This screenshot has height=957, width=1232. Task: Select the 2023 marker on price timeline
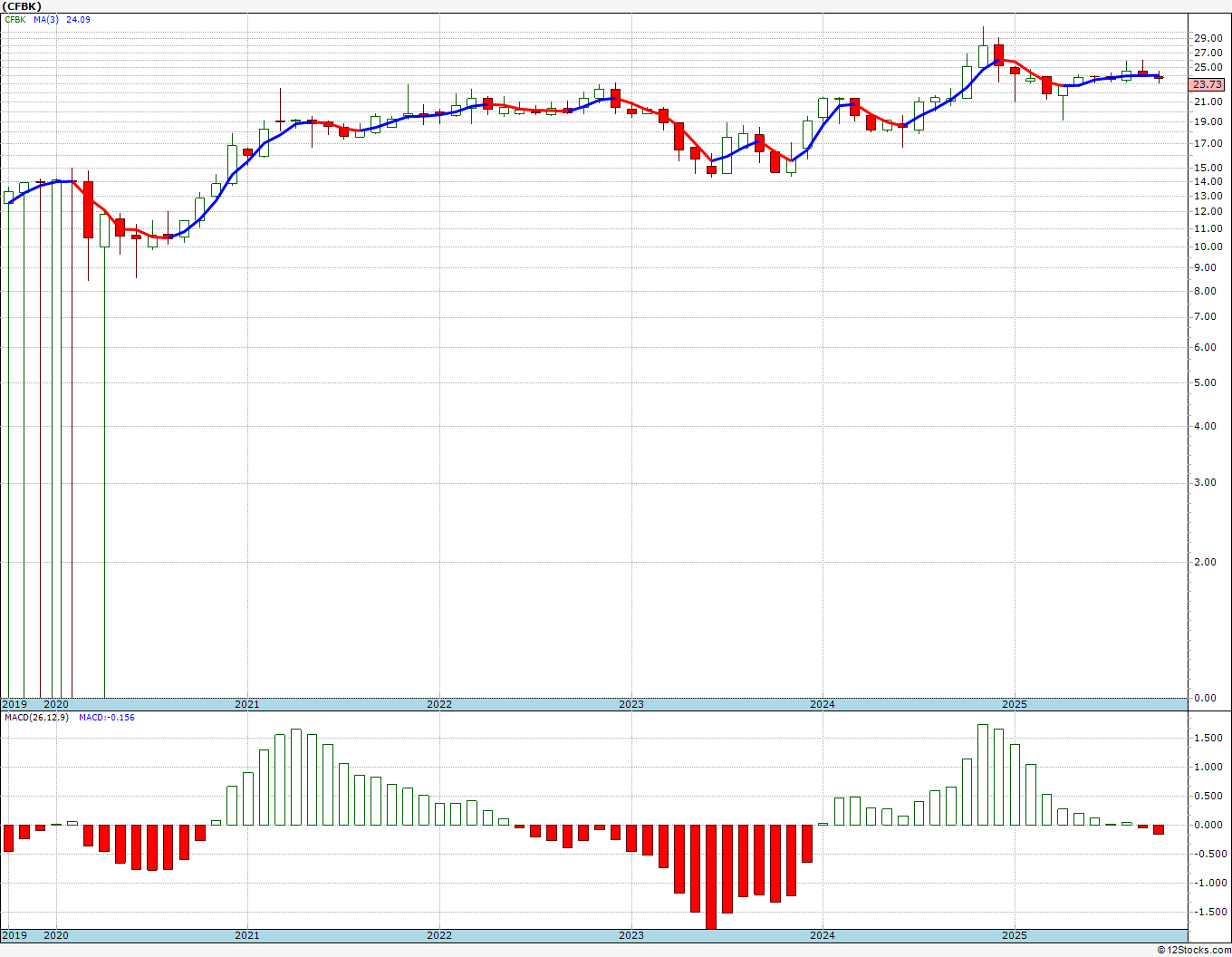click(x=630, y=704)
